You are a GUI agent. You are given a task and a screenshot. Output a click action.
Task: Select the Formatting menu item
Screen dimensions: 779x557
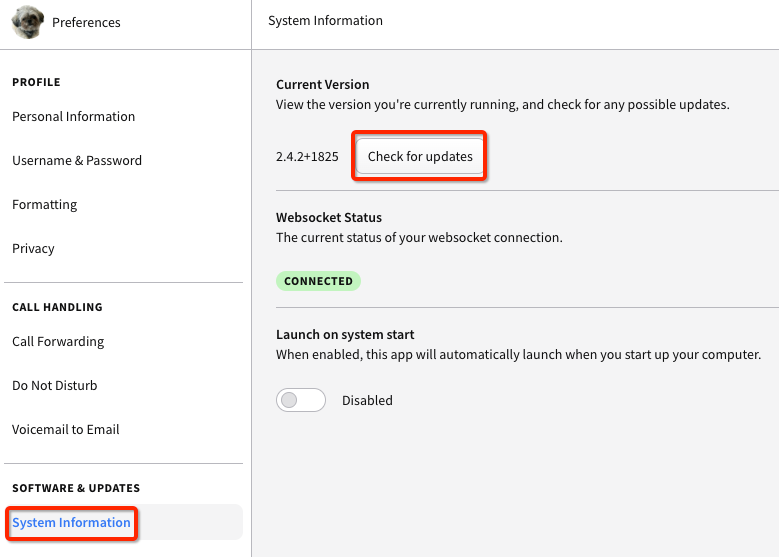tap(45, 205)
